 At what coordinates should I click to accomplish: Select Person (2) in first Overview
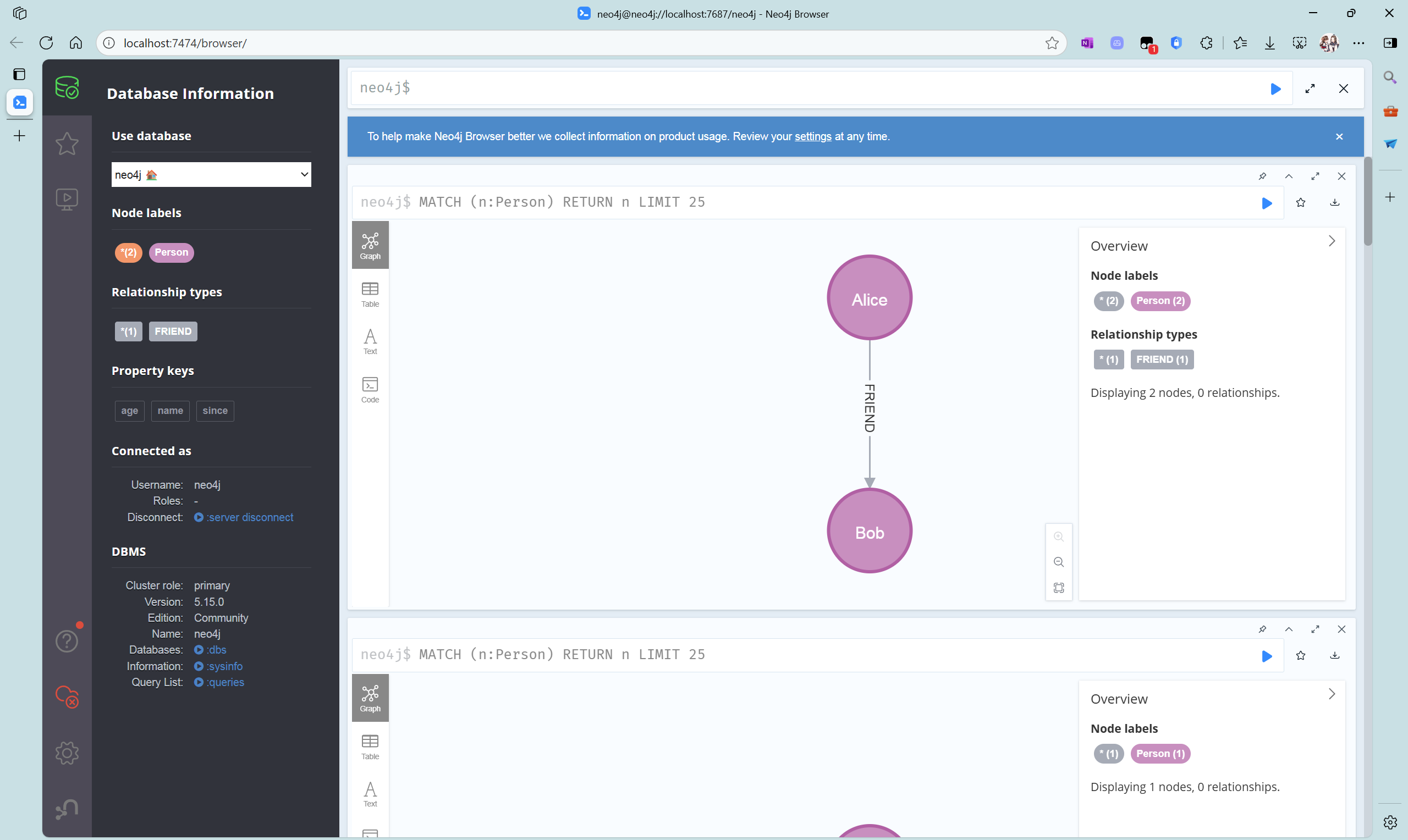1160,301
